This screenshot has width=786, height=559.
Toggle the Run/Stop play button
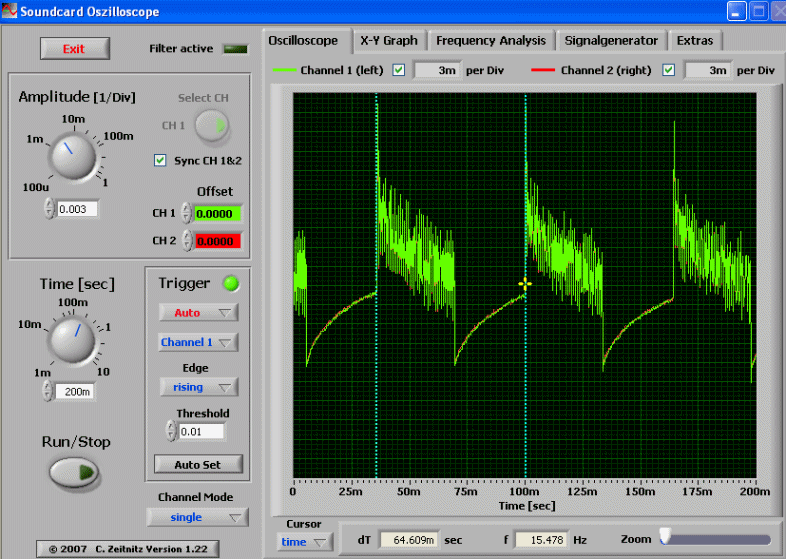(x=74, y=472)
